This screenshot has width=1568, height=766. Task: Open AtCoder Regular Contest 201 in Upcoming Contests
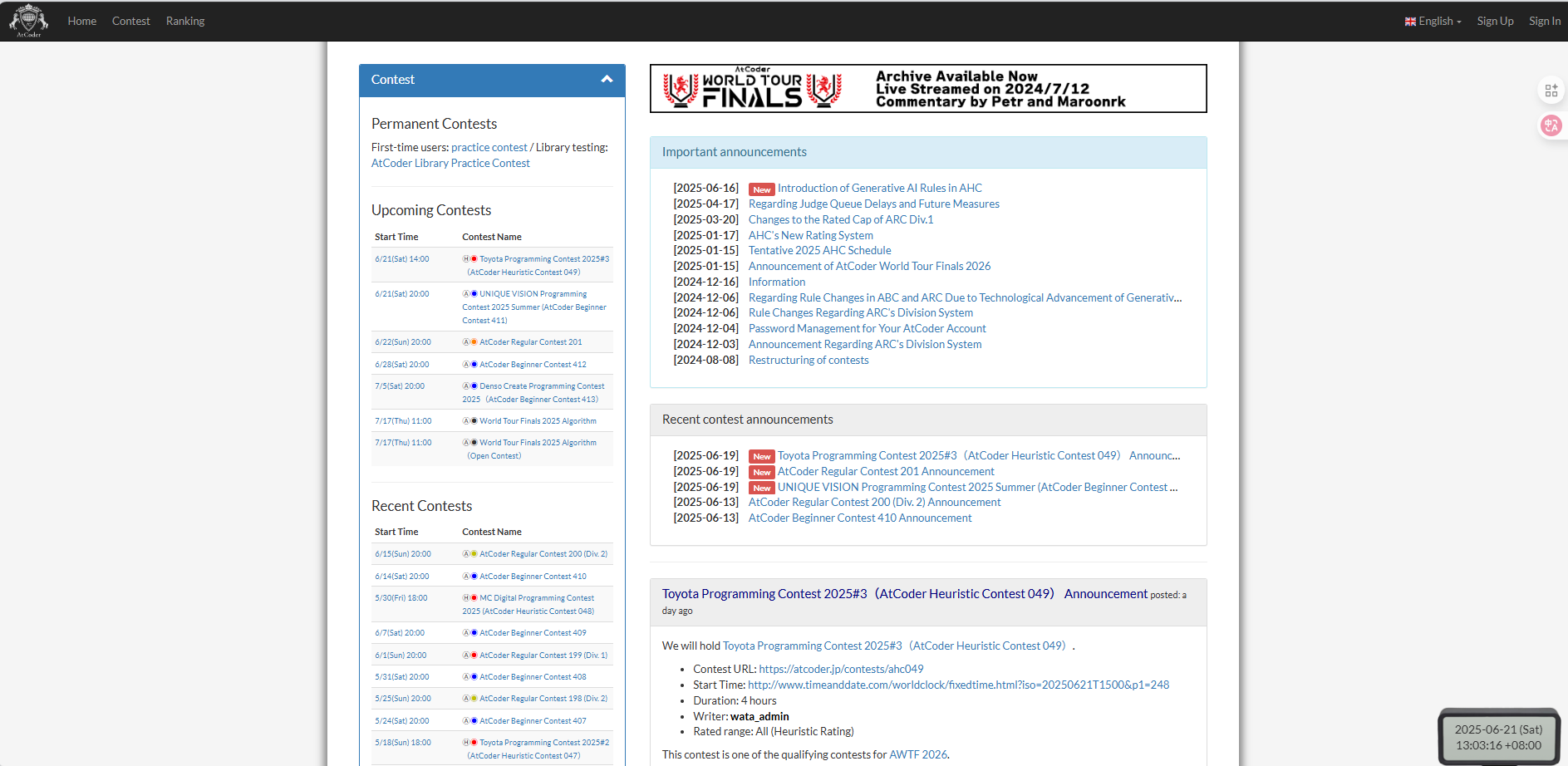530,342
